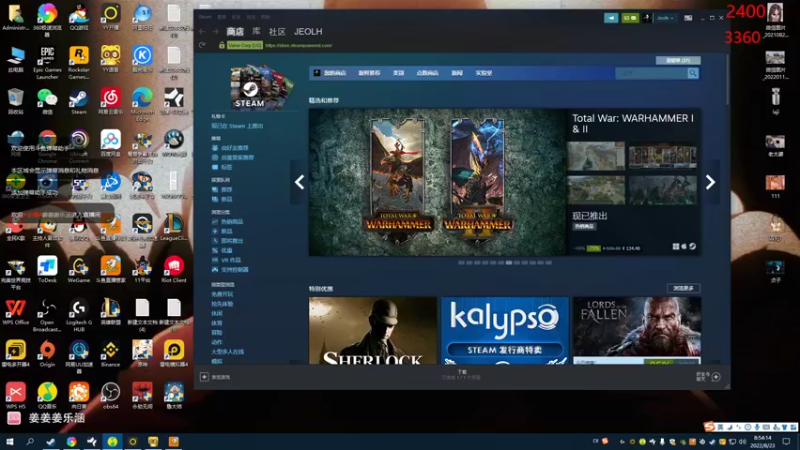
Task: Go back using Steam's back arrow
Action: tap(203, 32)
